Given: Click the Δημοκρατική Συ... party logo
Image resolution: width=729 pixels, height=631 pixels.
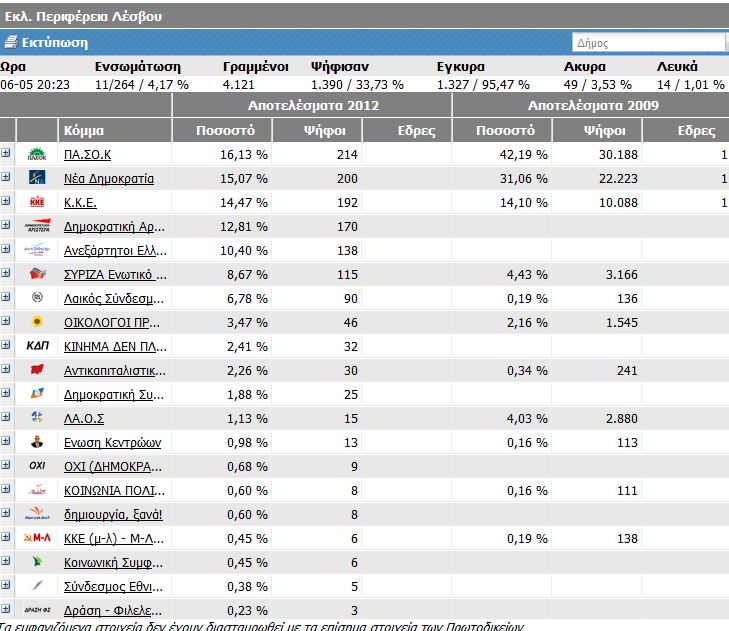Looking at the screenshot, I should click(x=37, y=393).
